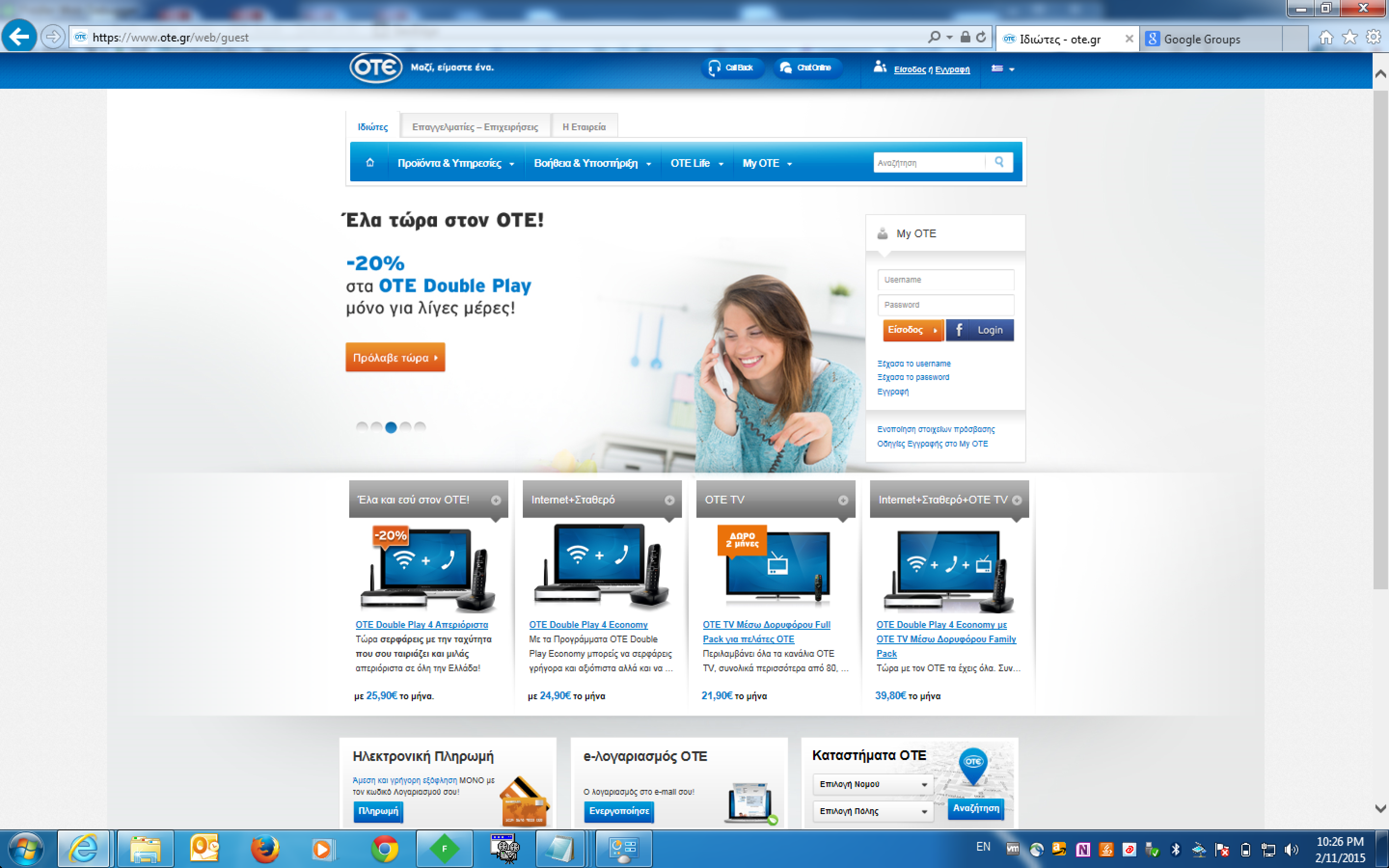The height and width of the screenshot is (868, 1389).
Task: Switch to the Google Groups browser tab
Action: 1201,39
